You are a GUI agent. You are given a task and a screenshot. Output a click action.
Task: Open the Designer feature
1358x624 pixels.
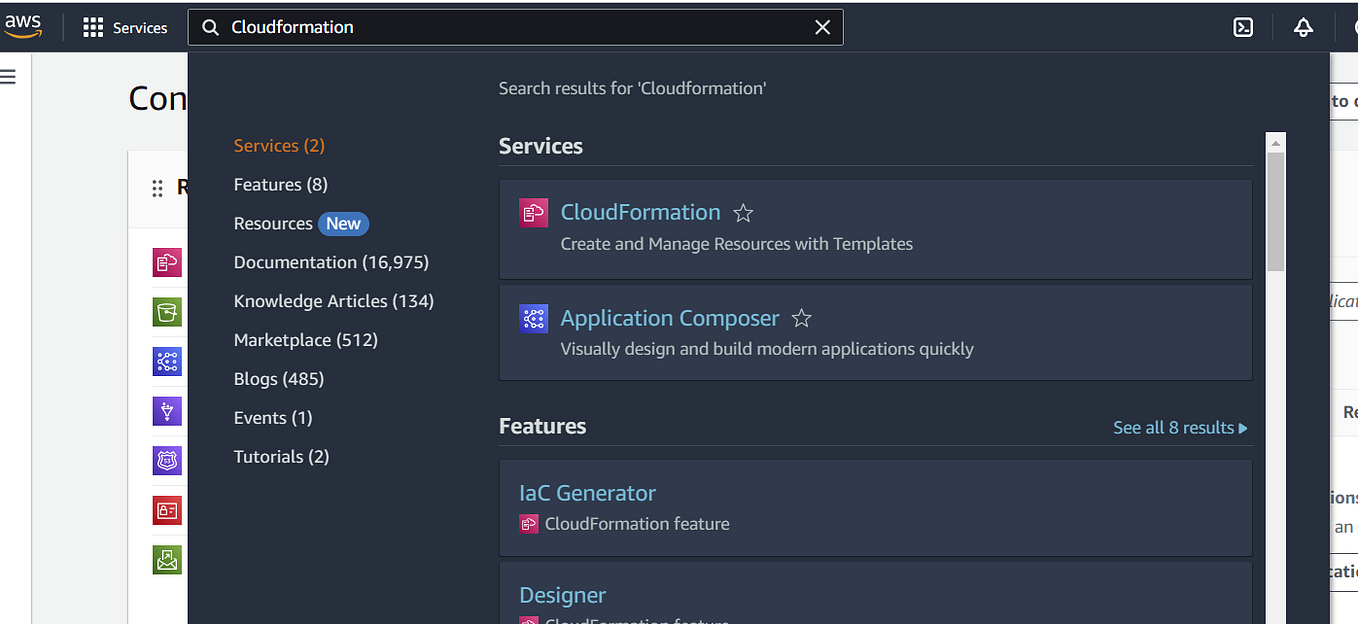[562, 595]
